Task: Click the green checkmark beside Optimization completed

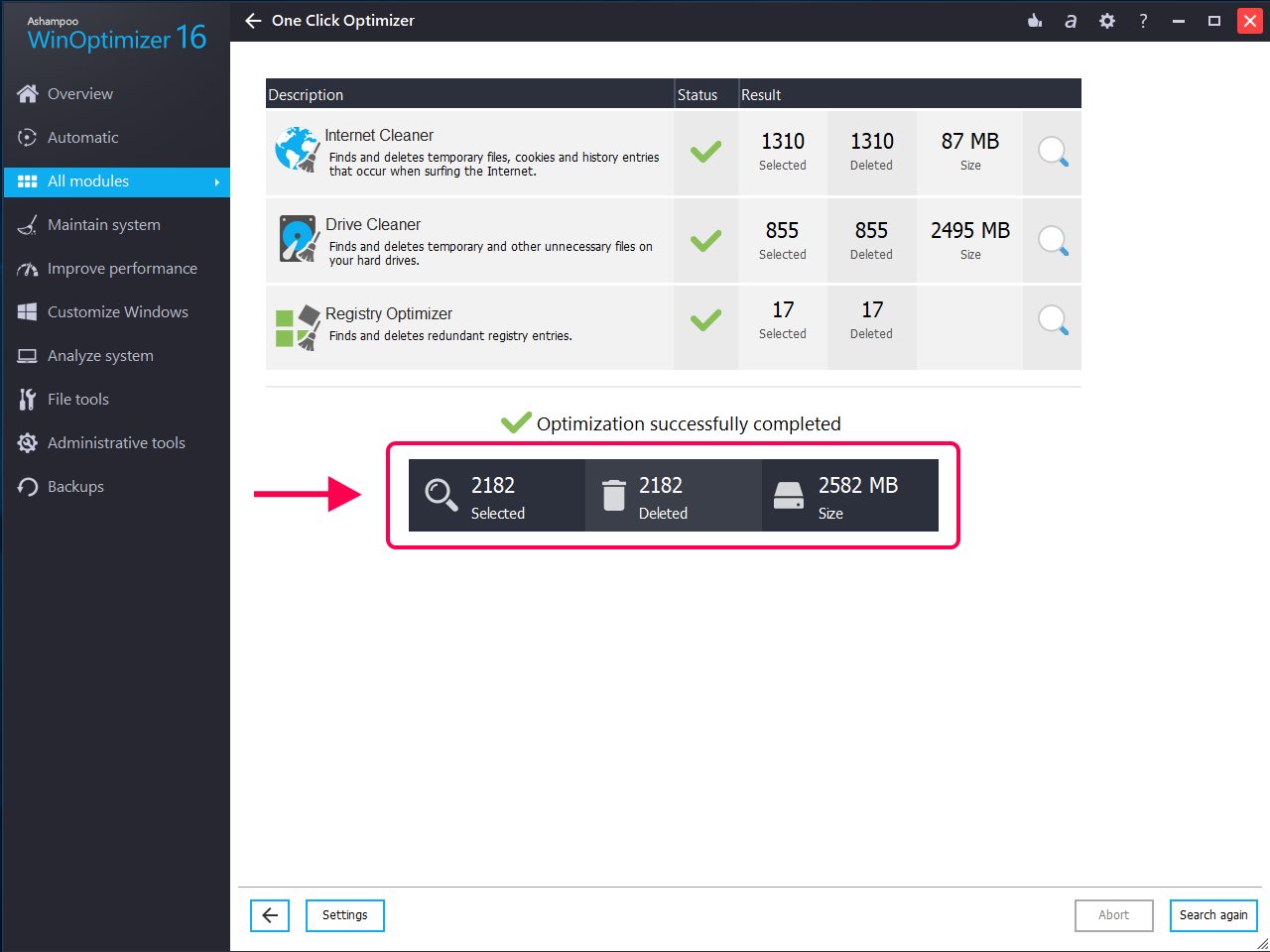Action: 516,423
